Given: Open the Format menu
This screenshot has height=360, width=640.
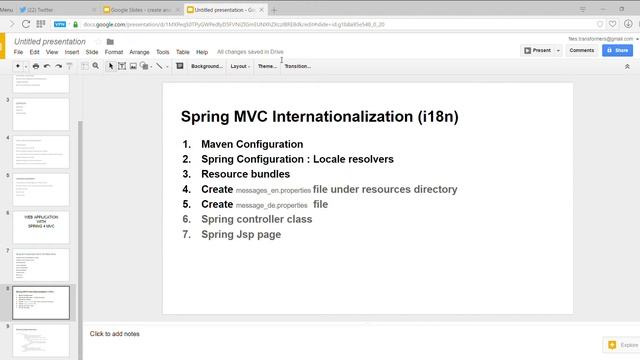Looking at the screenshot, I should 114,52.
